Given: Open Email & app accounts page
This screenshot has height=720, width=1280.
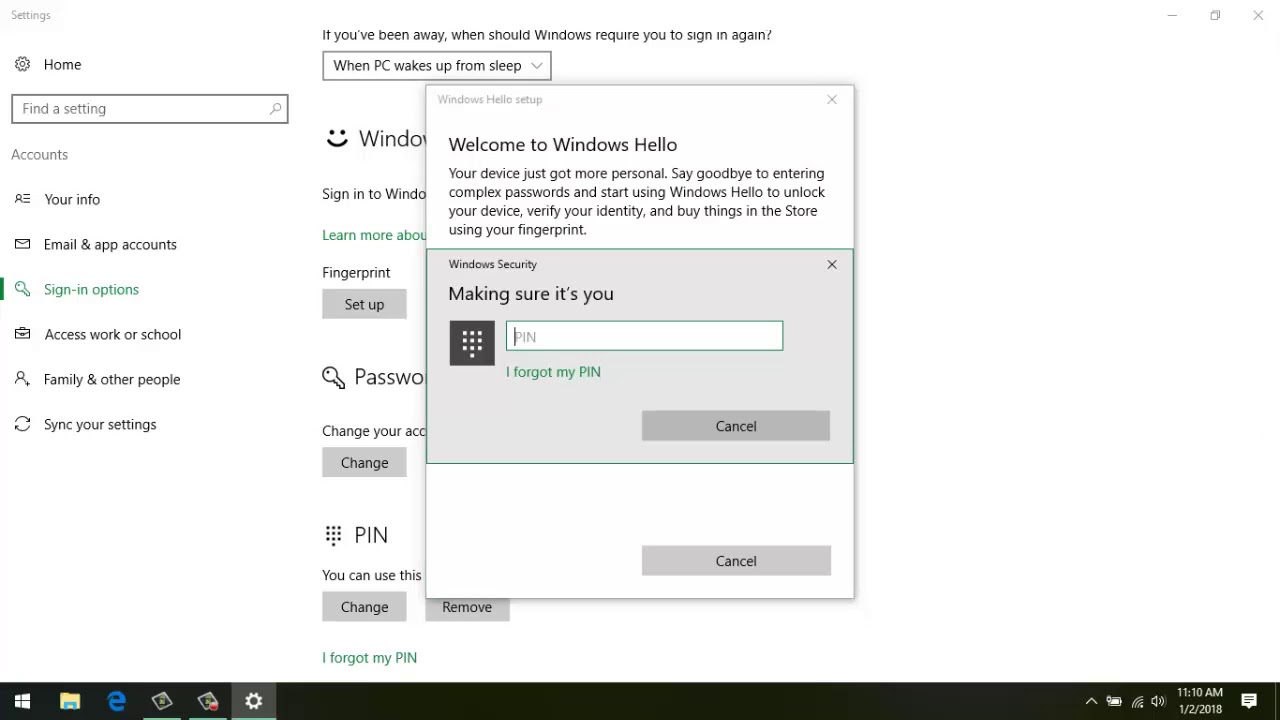Looking at the screenshot, I should pyautogui.click(x=110, y=244).
